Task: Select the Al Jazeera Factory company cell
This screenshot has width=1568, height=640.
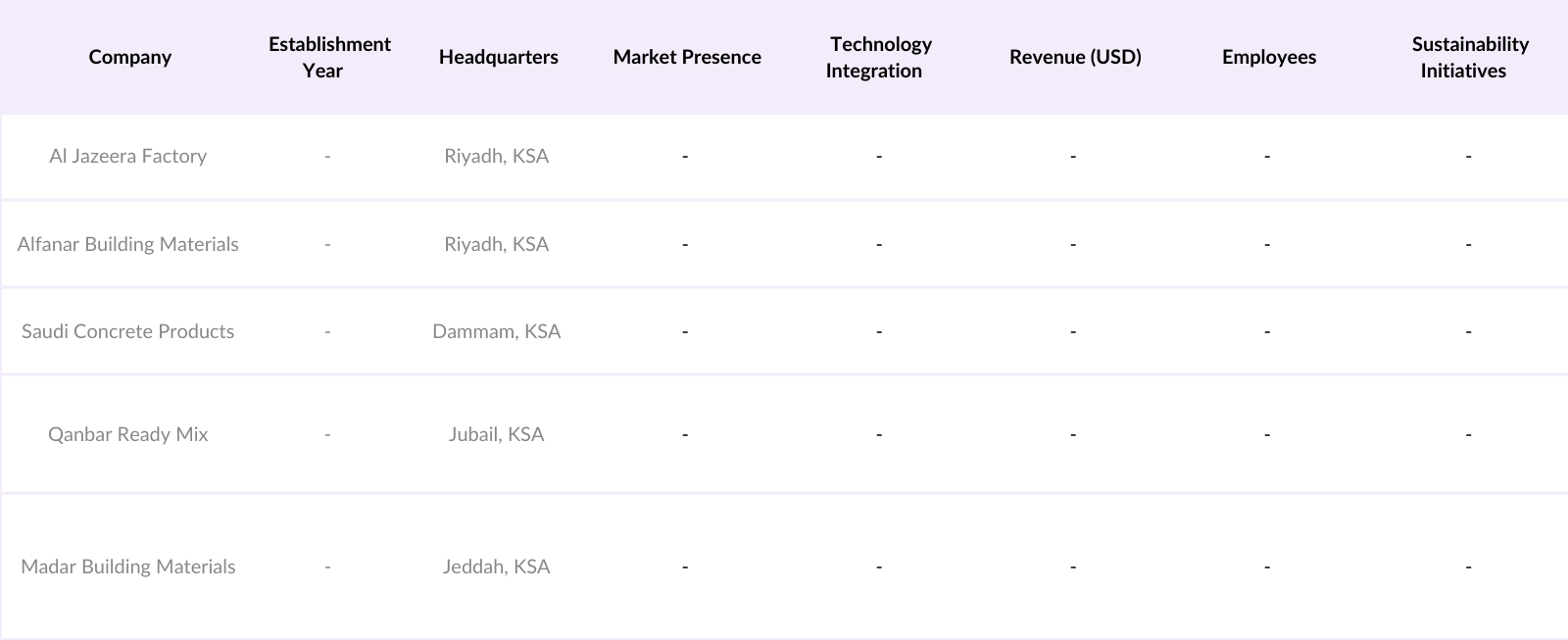Action: [127, 156]
